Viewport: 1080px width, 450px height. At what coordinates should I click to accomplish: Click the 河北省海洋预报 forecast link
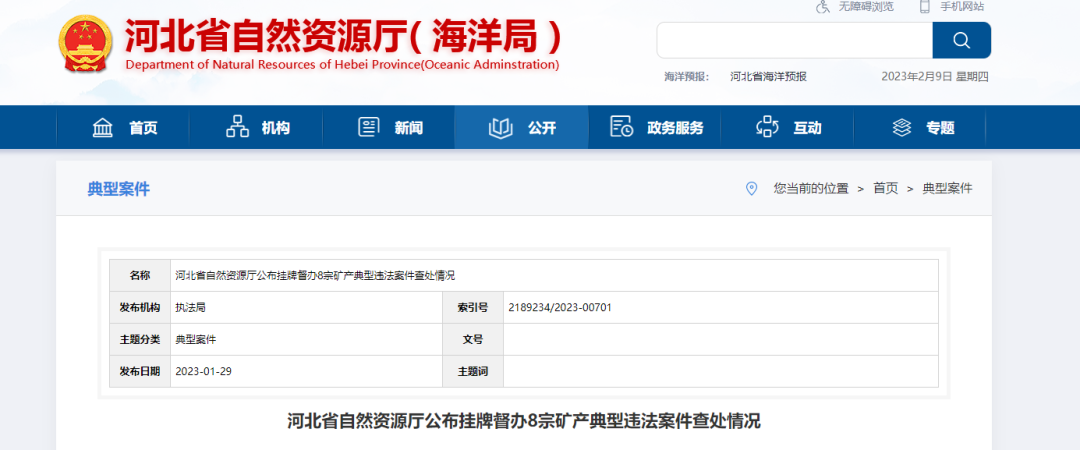pyautogui.click(x=768, y=77)
